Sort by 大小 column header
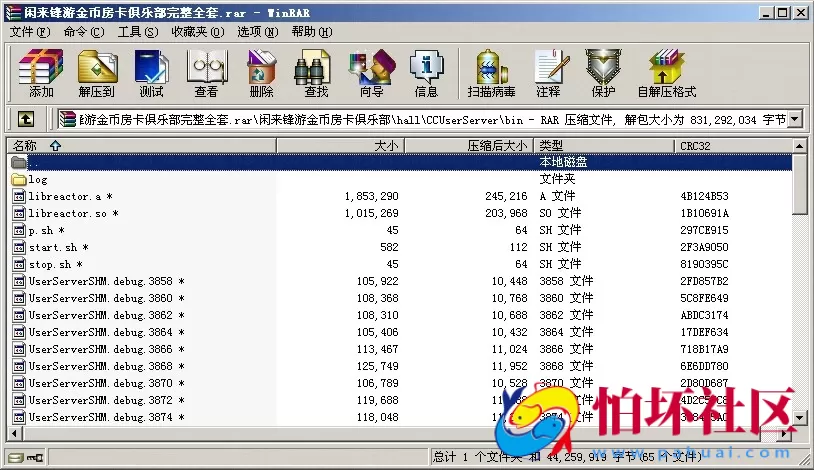This screenshot has height=470, width=814. (x=341, y=146)
